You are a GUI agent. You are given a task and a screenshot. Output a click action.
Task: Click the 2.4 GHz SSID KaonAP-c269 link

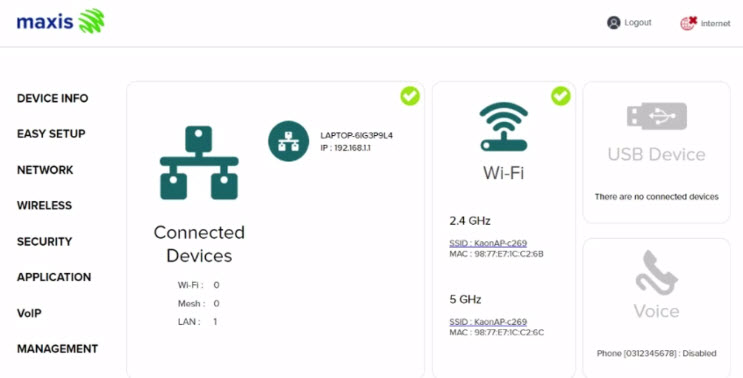(x=488, y=243)
